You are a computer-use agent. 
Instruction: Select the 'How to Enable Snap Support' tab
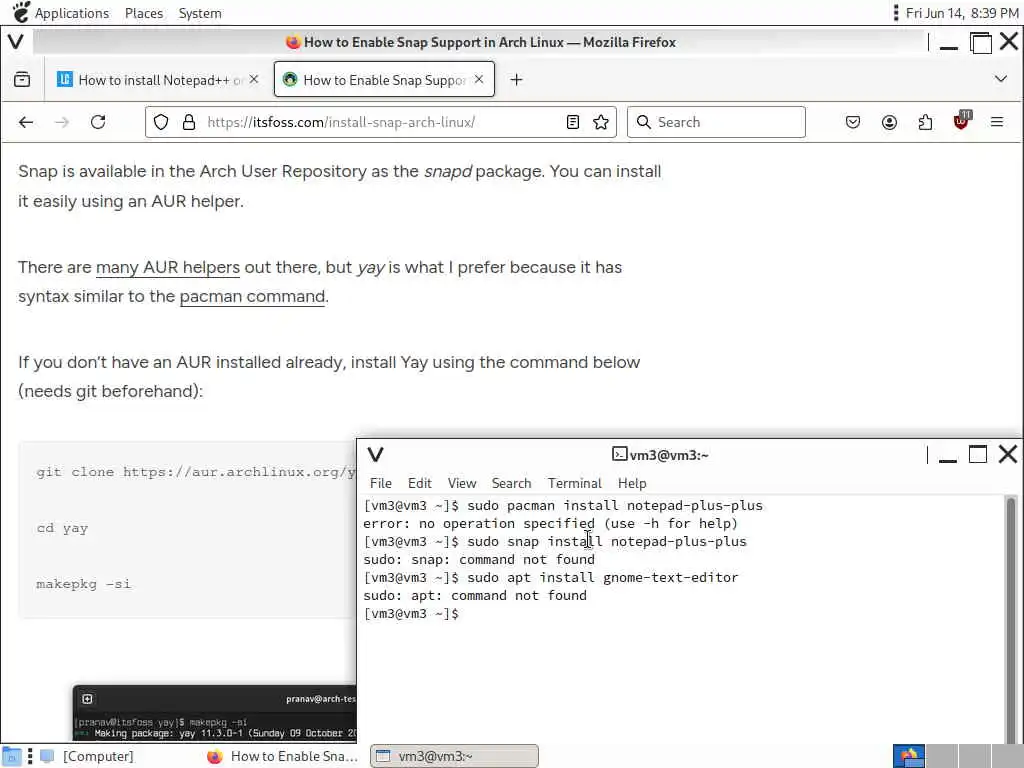[x=384, y=80]
